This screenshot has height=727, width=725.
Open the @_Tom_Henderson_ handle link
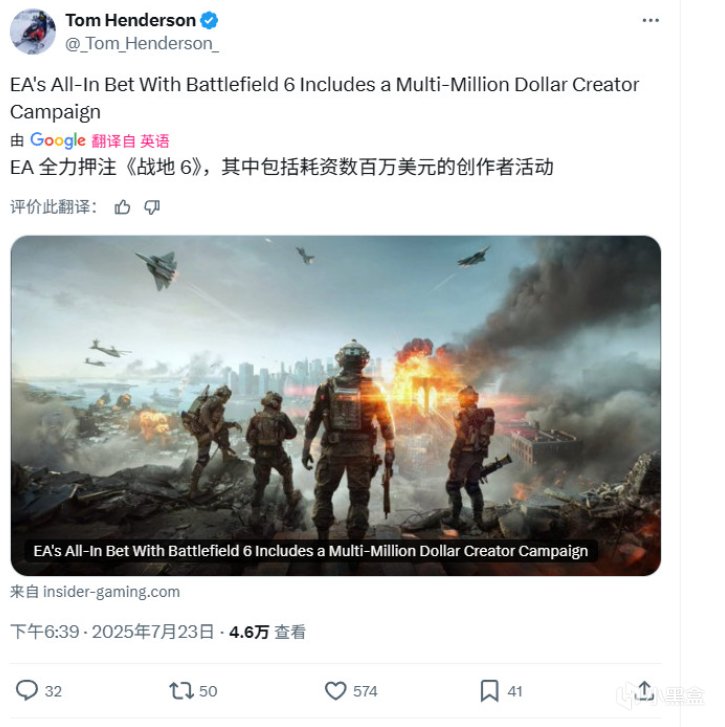(142, 44)
